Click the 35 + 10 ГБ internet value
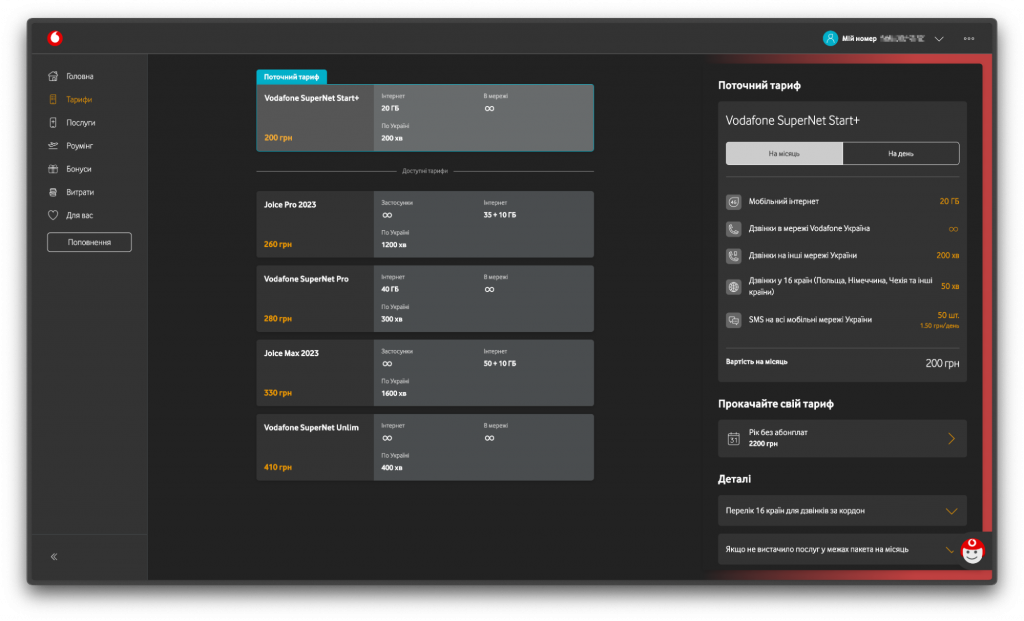The height and width of the screenshot is (621, 1024). tap(500, 215)
